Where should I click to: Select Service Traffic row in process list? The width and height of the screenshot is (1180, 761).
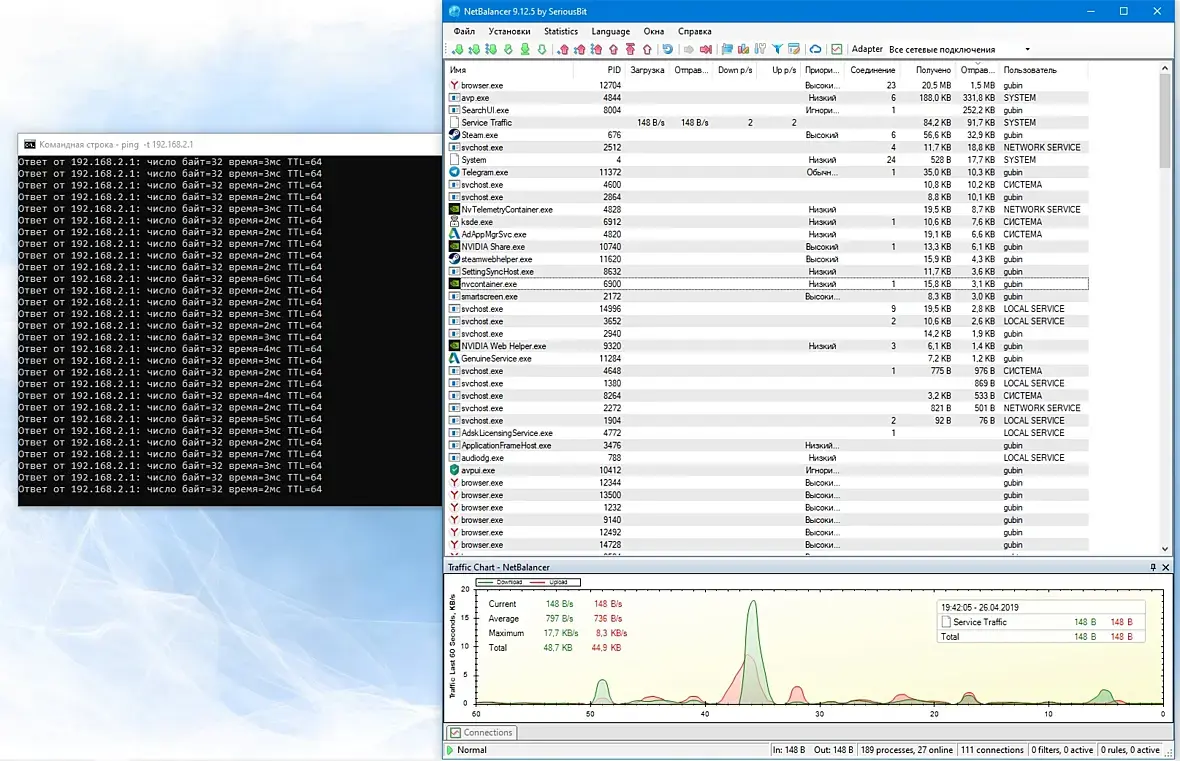point(768,123)
